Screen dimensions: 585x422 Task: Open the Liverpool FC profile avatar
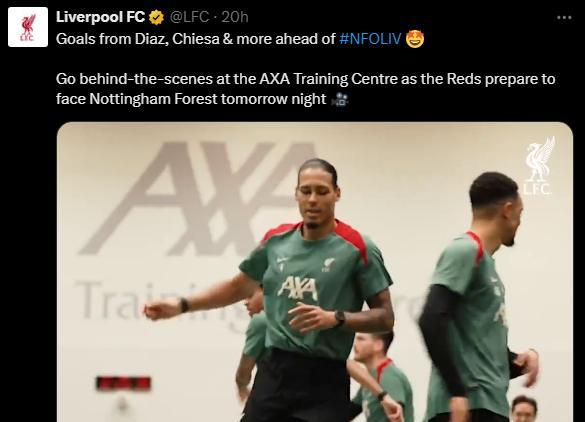[x=28, y=27]
